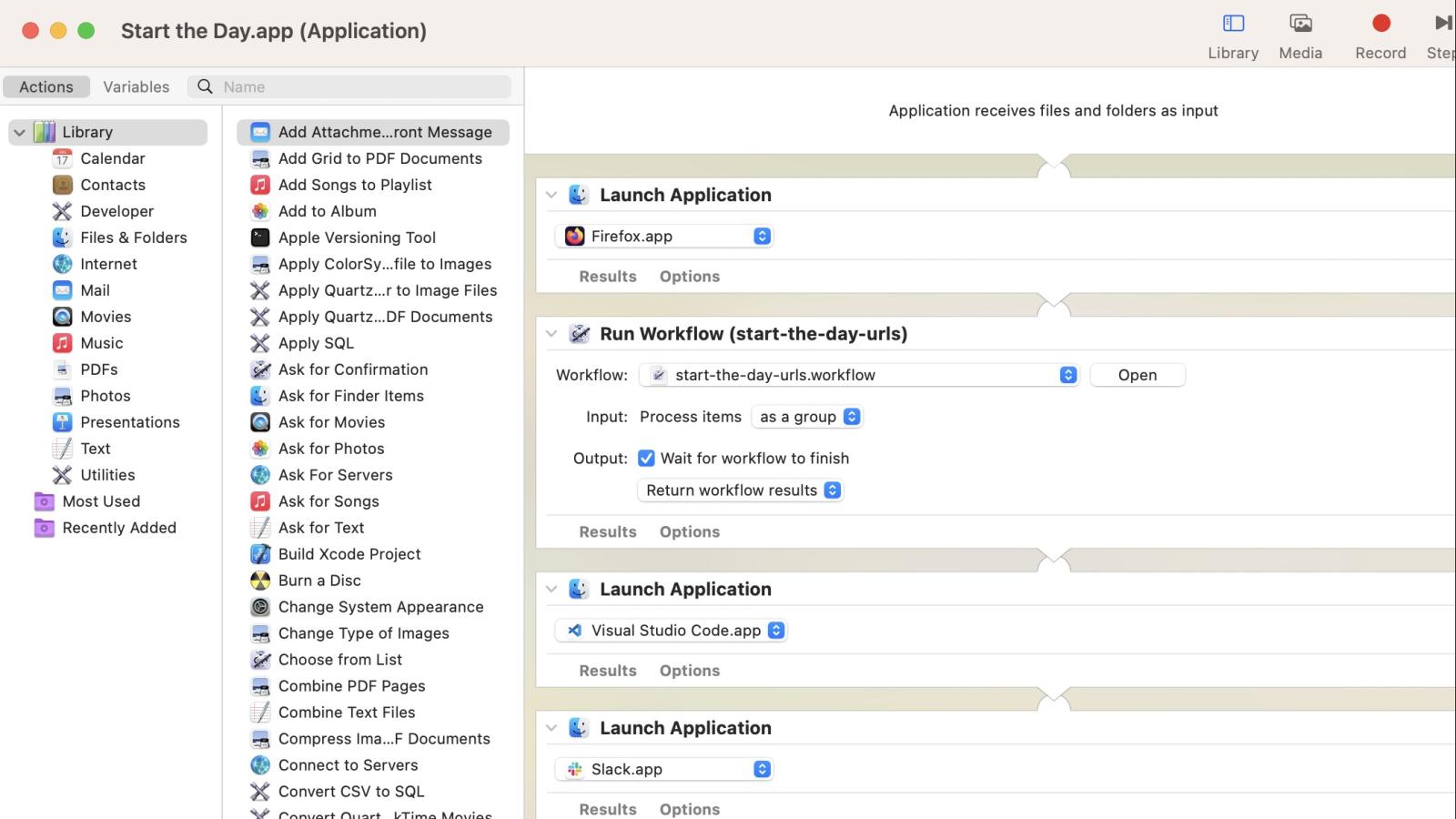The width and height of the screenshot is (1456, 819).
Task: Open the Utilities actions category
Action: tap(106, 474)
